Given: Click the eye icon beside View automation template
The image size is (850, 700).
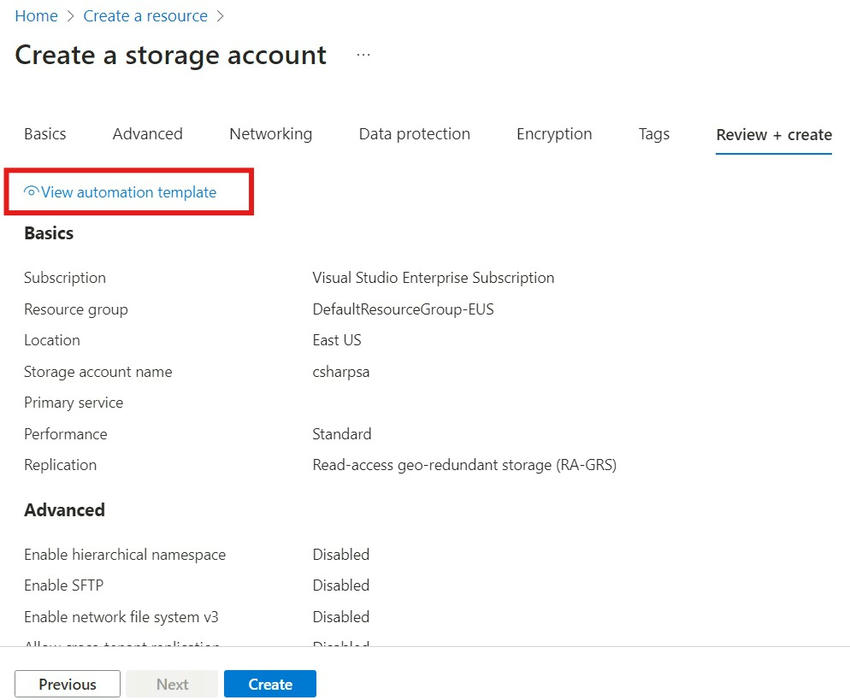Looking at the screenshot, I should (x=31, y=192).
